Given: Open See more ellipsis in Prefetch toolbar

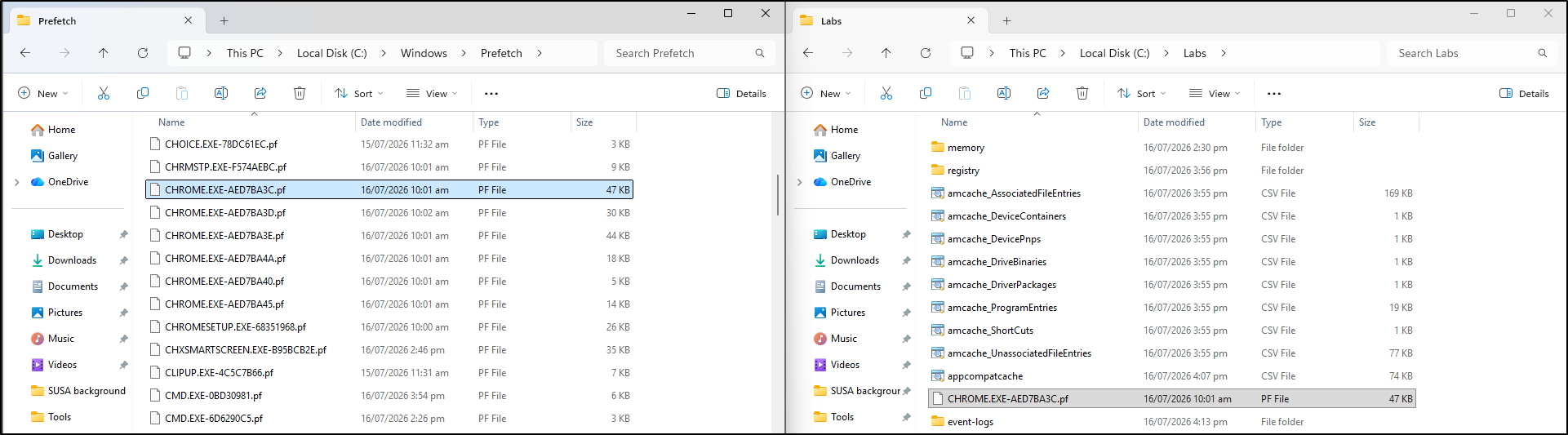Looking at the screenshot, I should coord(491,94).
